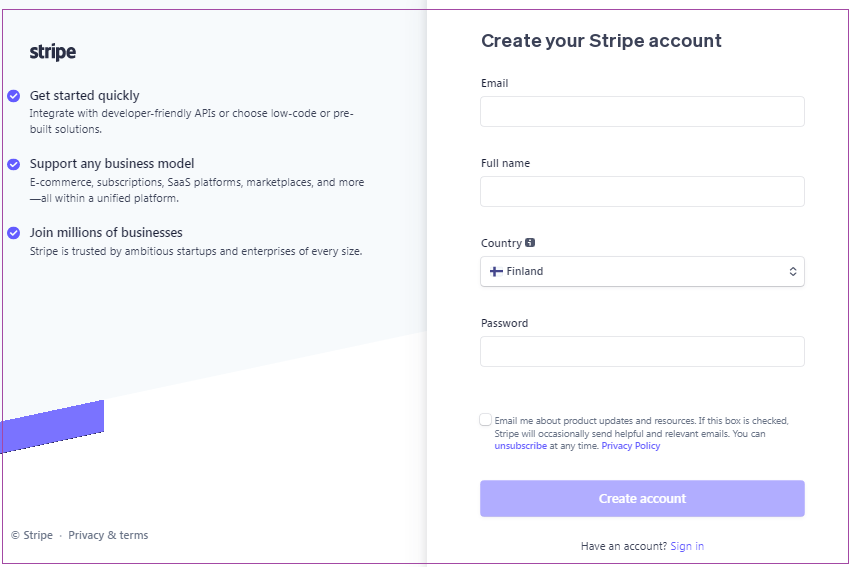Select the Full name text box
The height and width of the screenshot is (567, 853).
pos(642,192)
